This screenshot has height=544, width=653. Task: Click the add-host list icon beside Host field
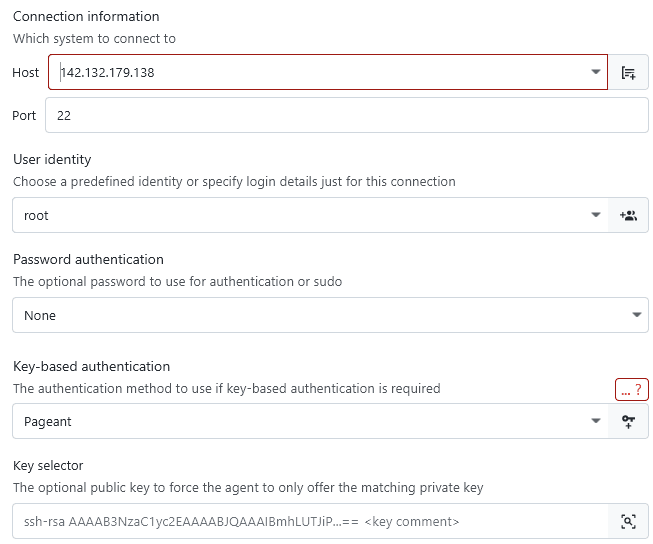pos(628,72)
